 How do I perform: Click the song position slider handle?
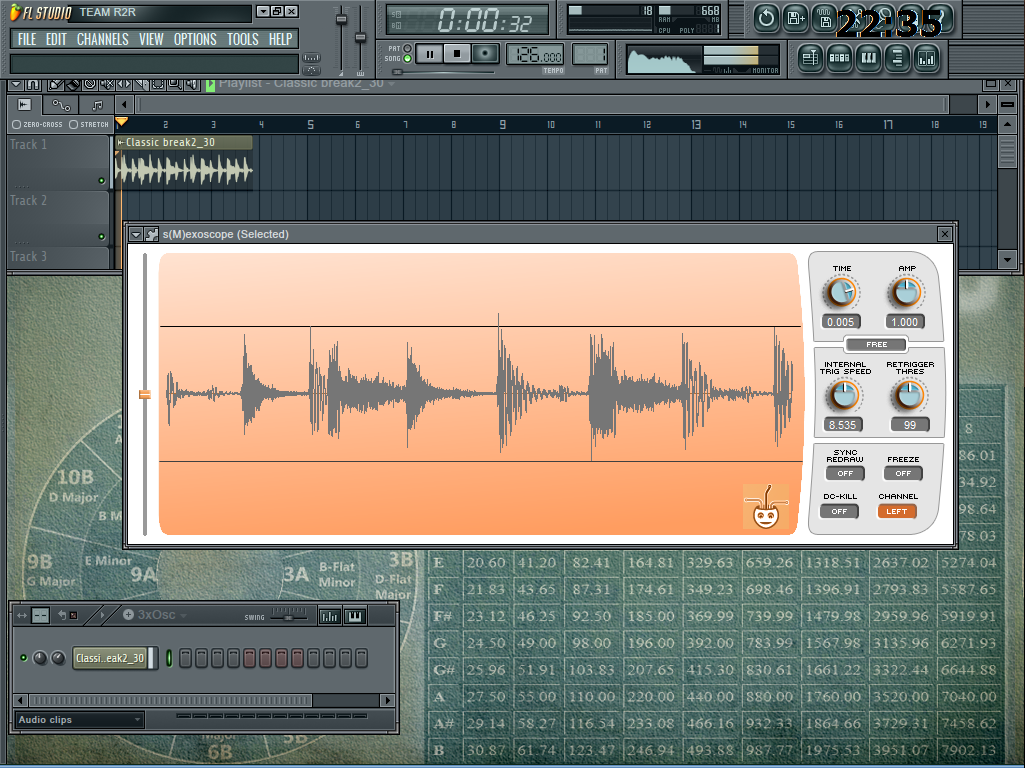[x=396, y=72]
